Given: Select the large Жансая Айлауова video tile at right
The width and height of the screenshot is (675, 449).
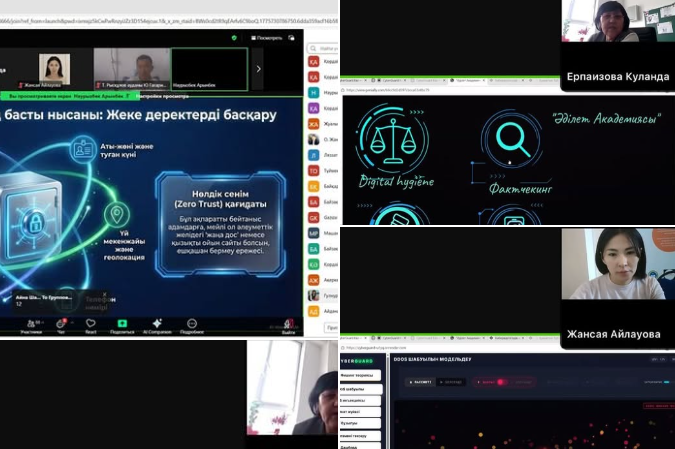Looking at the screenshot, I should click(x=618, y=288).
